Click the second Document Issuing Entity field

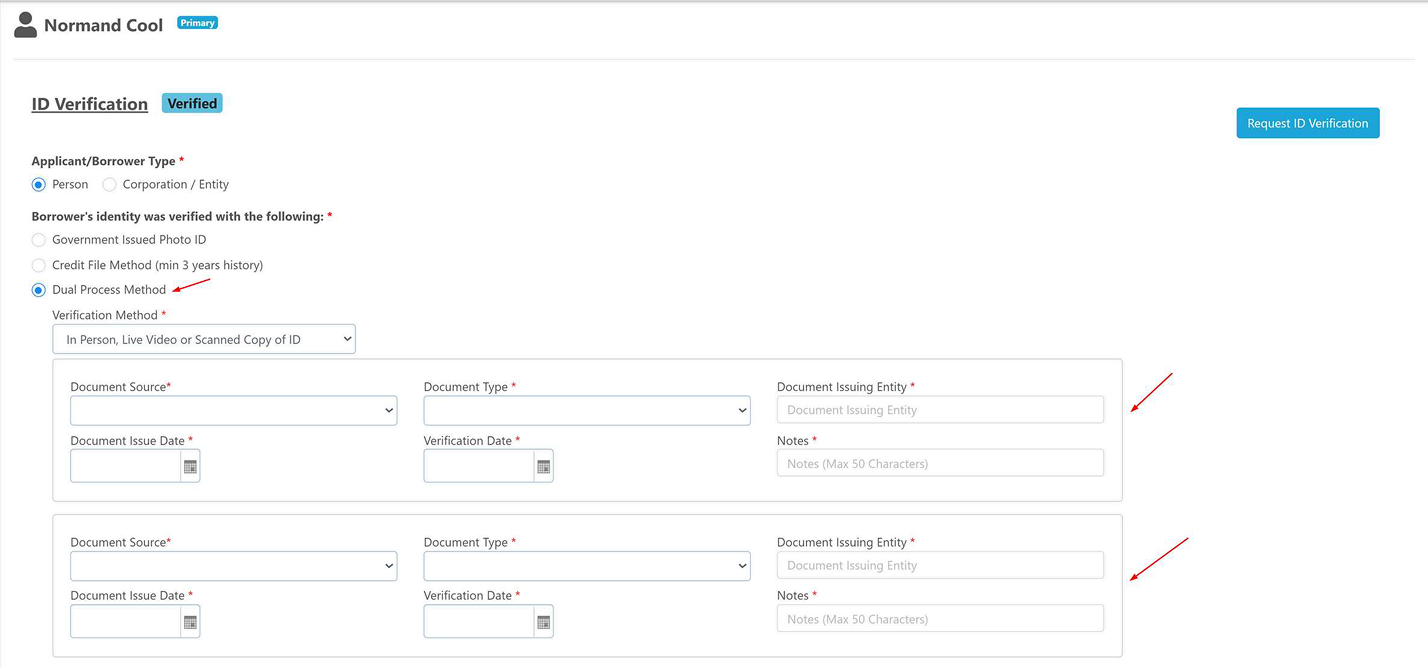tap(940, 565)
